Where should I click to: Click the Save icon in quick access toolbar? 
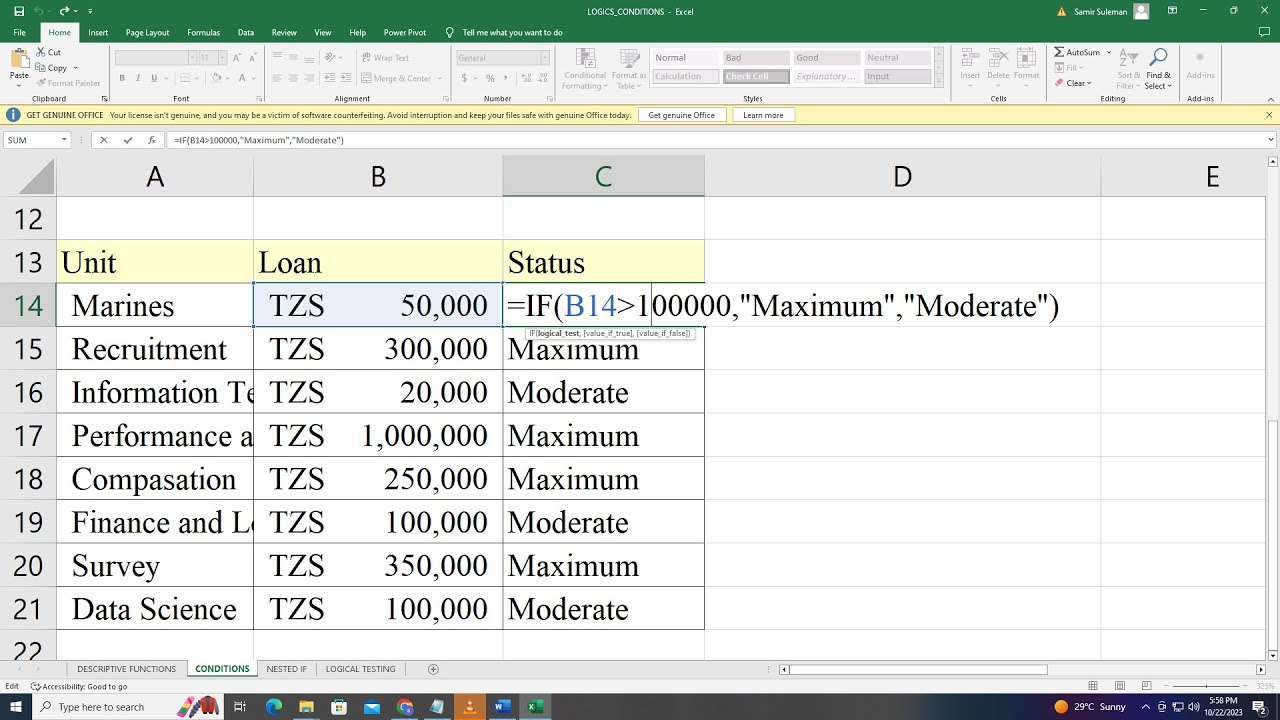(17, 11)
